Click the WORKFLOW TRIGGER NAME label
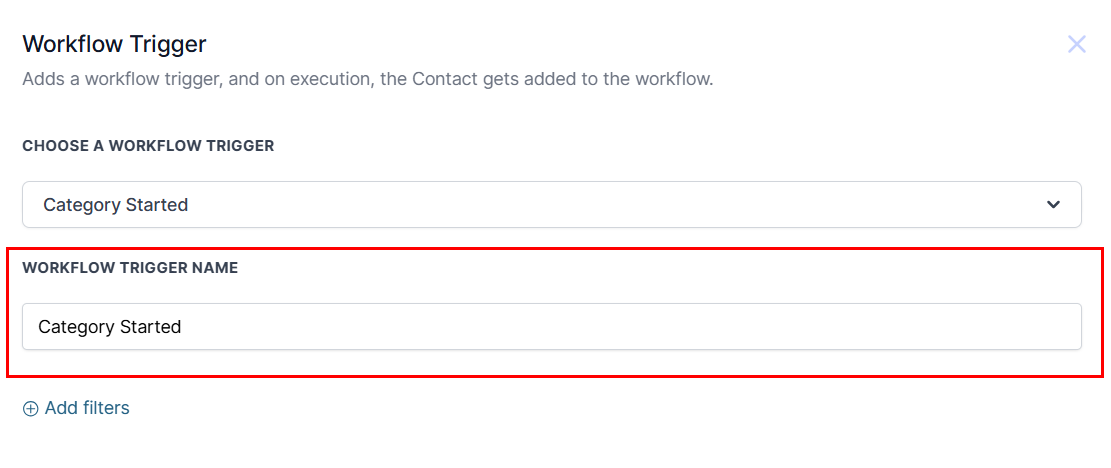The width and height of the screenshot is (1111, 468). (130, 268)
